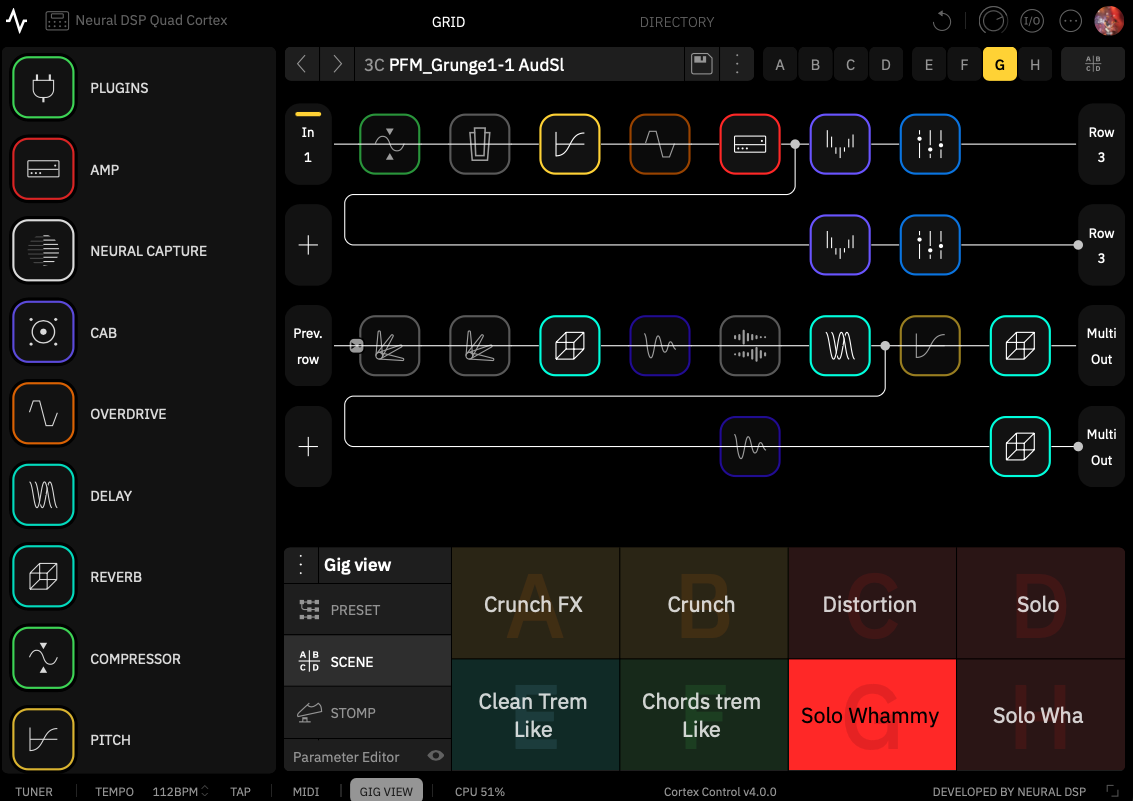
Task: Toggle the scene mode ABCD button
Action: coord(1093,64)
